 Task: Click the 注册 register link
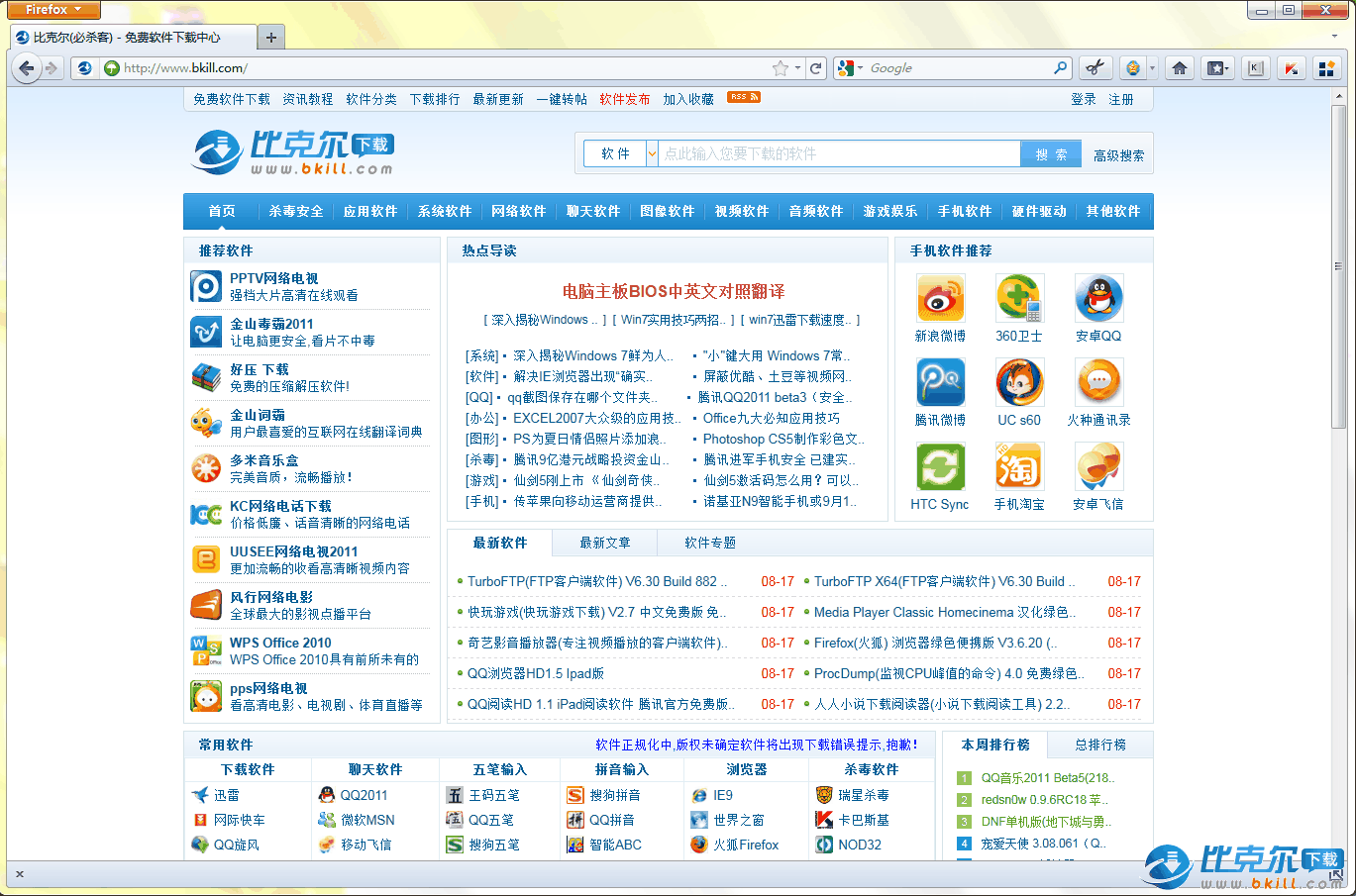1121,99
